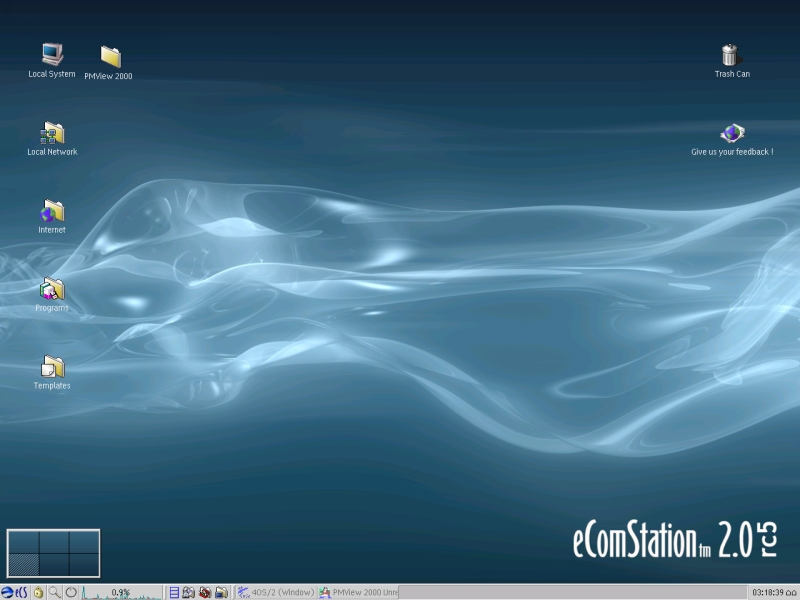Open the 'Give us your feedback !' icon

pos(732,133)
